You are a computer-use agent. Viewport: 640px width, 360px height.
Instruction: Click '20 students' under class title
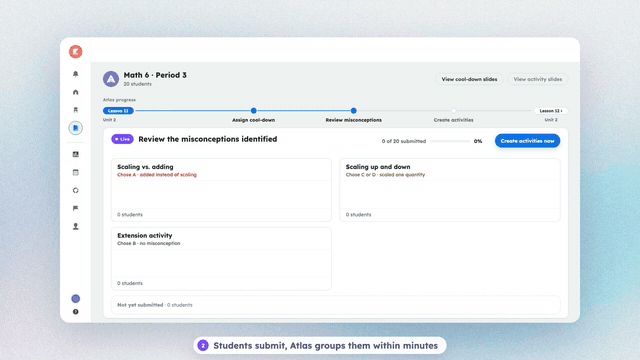coord(138,84)
